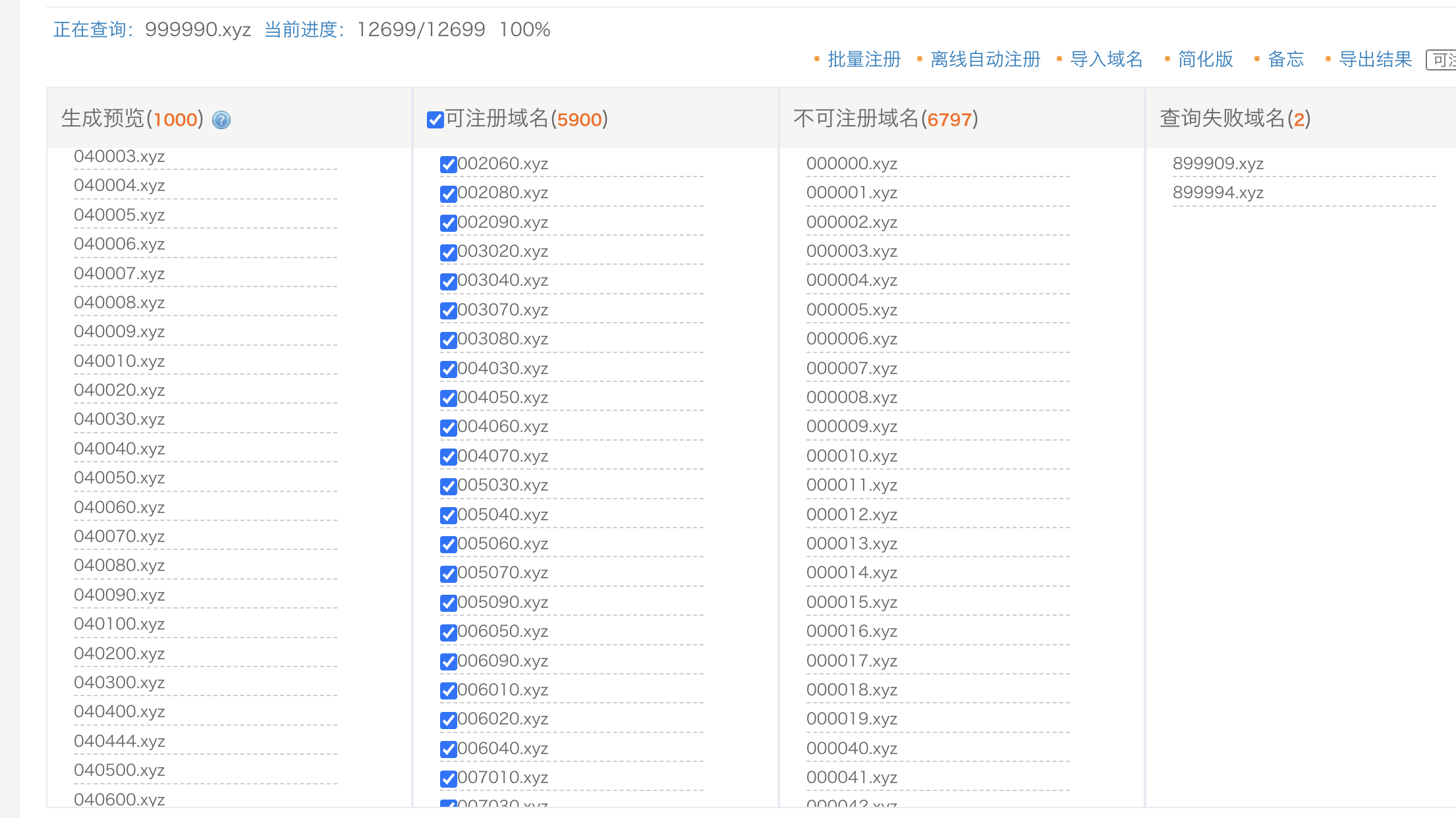Open the 批量注册 link
The height and width of the screenshot is (818, 1456).
click(864, 59)
